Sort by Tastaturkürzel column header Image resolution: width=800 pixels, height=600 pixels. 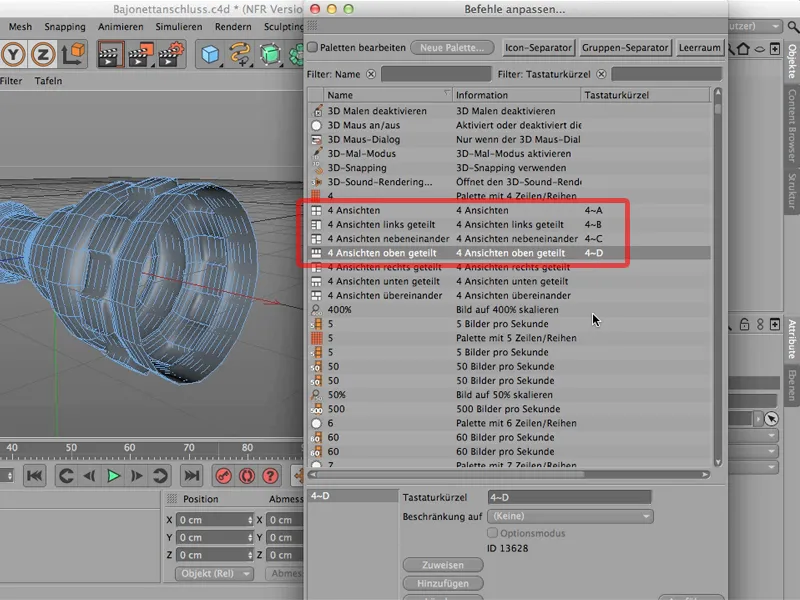coord(645,95)
